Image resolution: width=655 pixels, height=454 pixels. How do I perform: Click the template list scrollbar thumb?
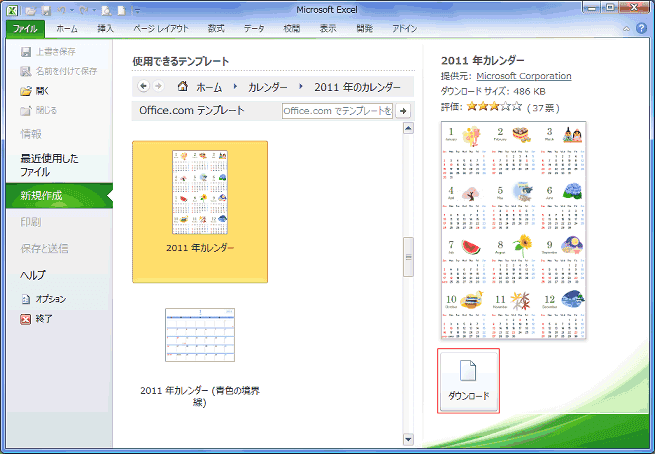tap(409, 257)
